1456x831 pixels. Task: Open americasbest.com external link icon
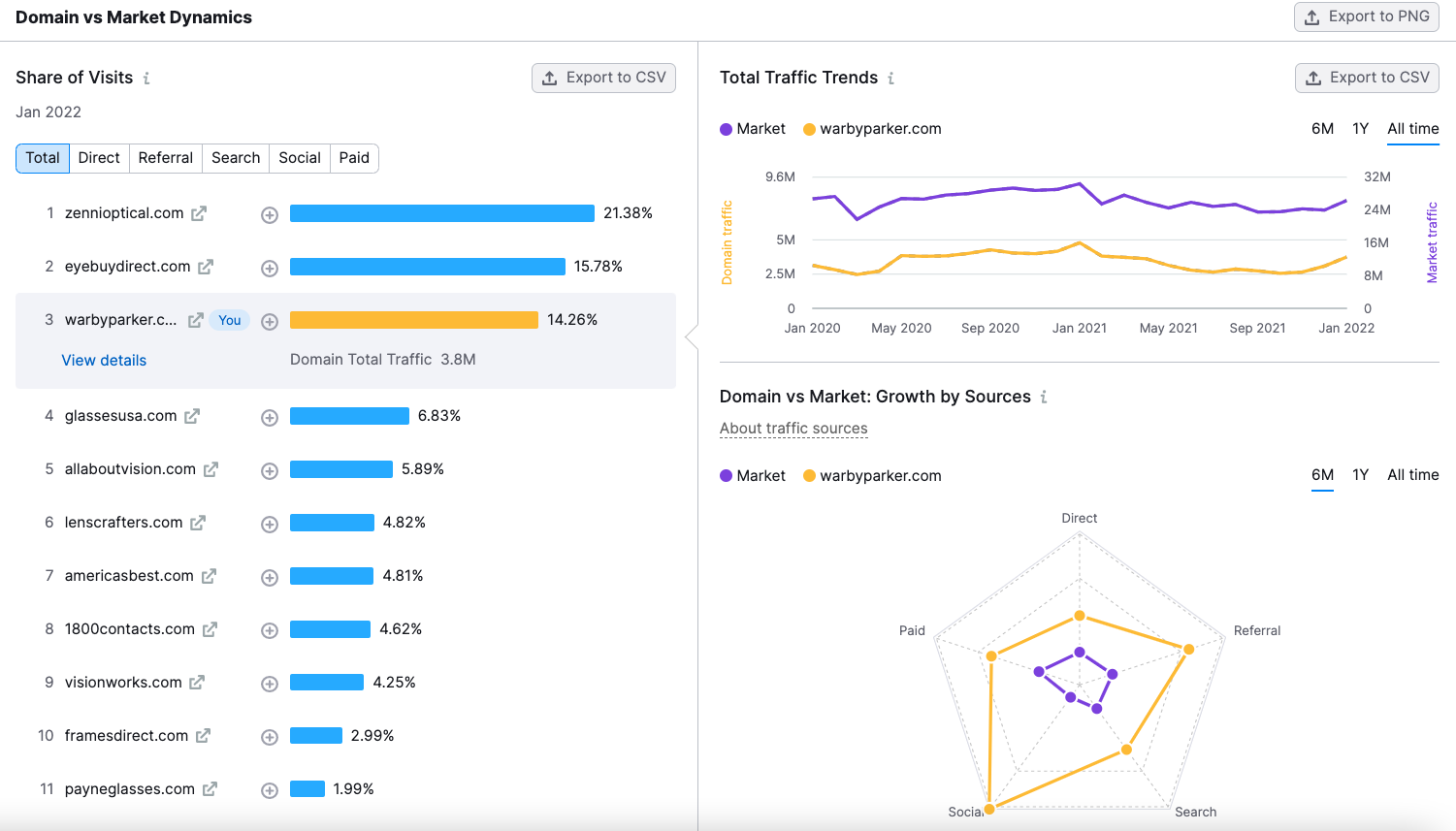(x=209, y=576)
